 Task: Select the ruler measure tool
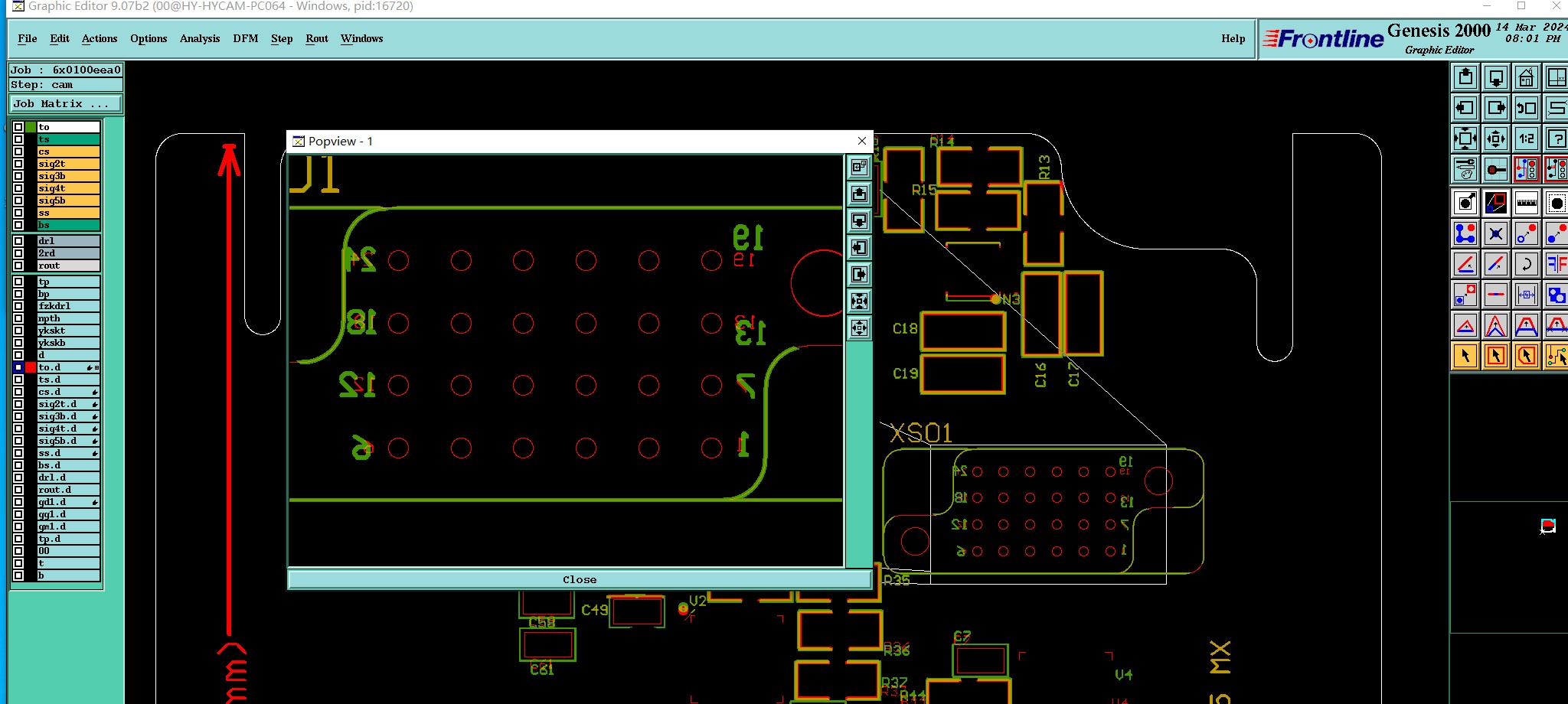[1527, 203]
